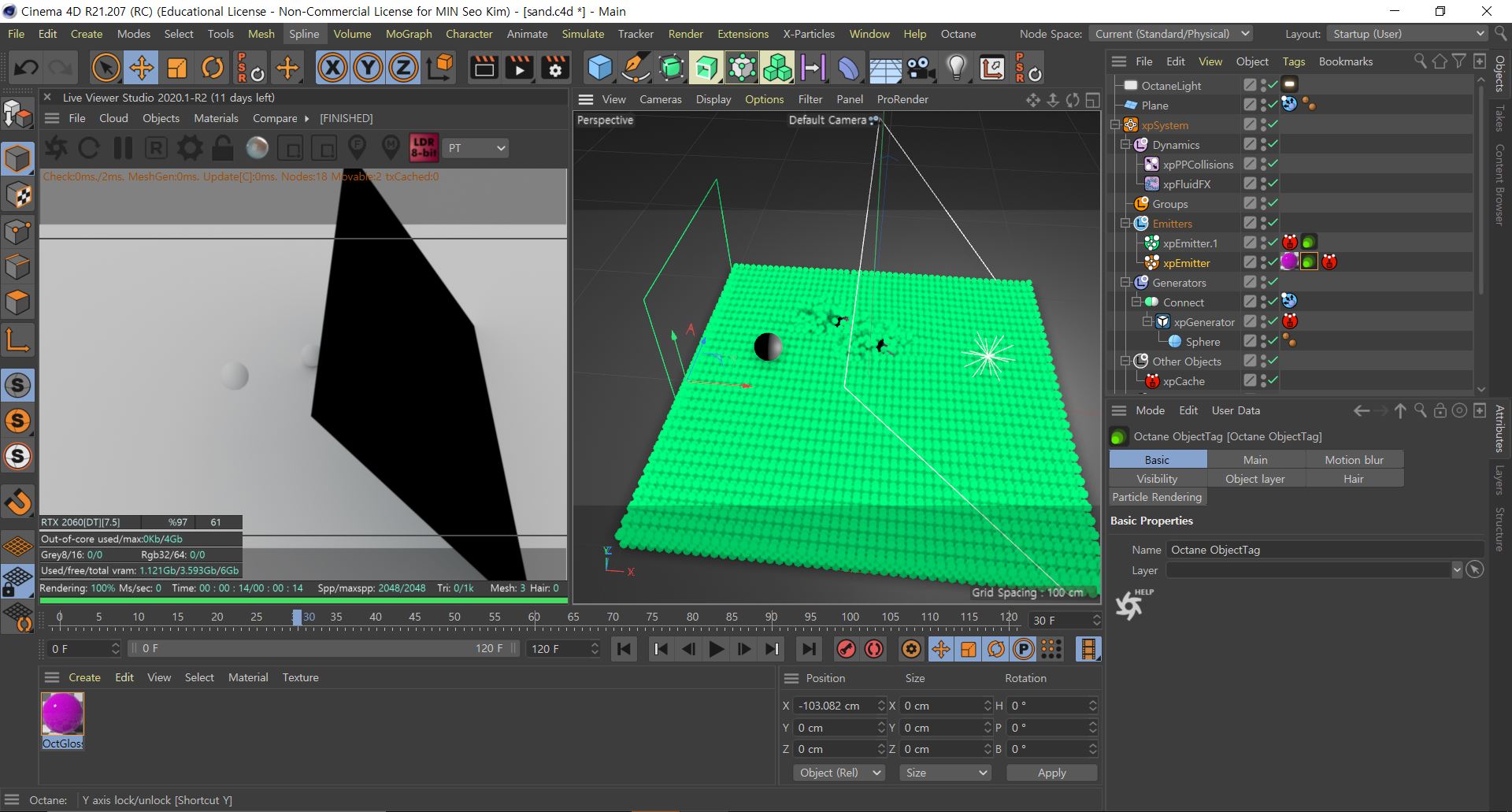1512x812 pixels.
Task: Activate the Move tool in toolbar
Action: (x=142, y=68)
